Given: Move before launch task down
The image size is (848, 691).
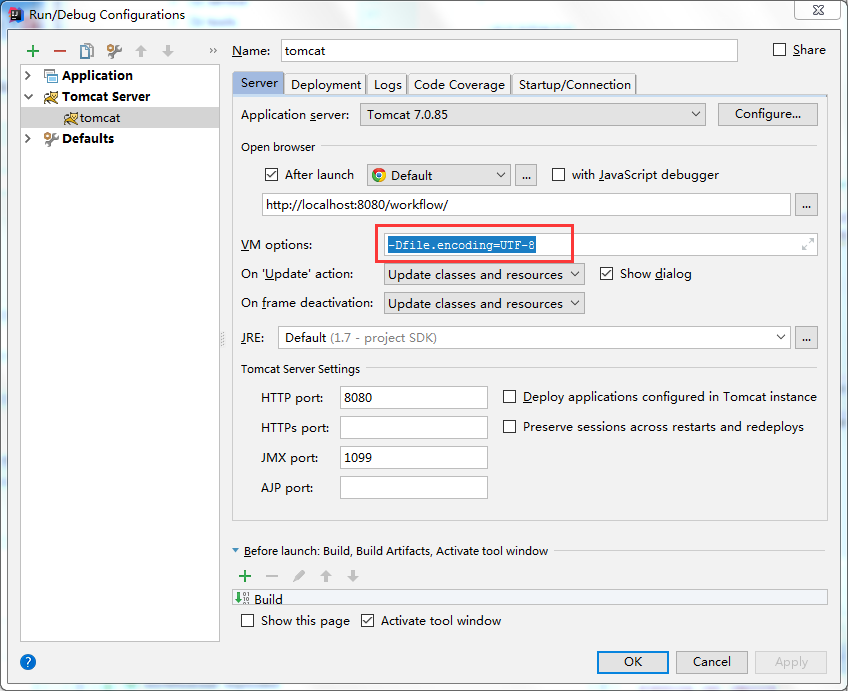Looking at the screenshot, I should (353, 576).
